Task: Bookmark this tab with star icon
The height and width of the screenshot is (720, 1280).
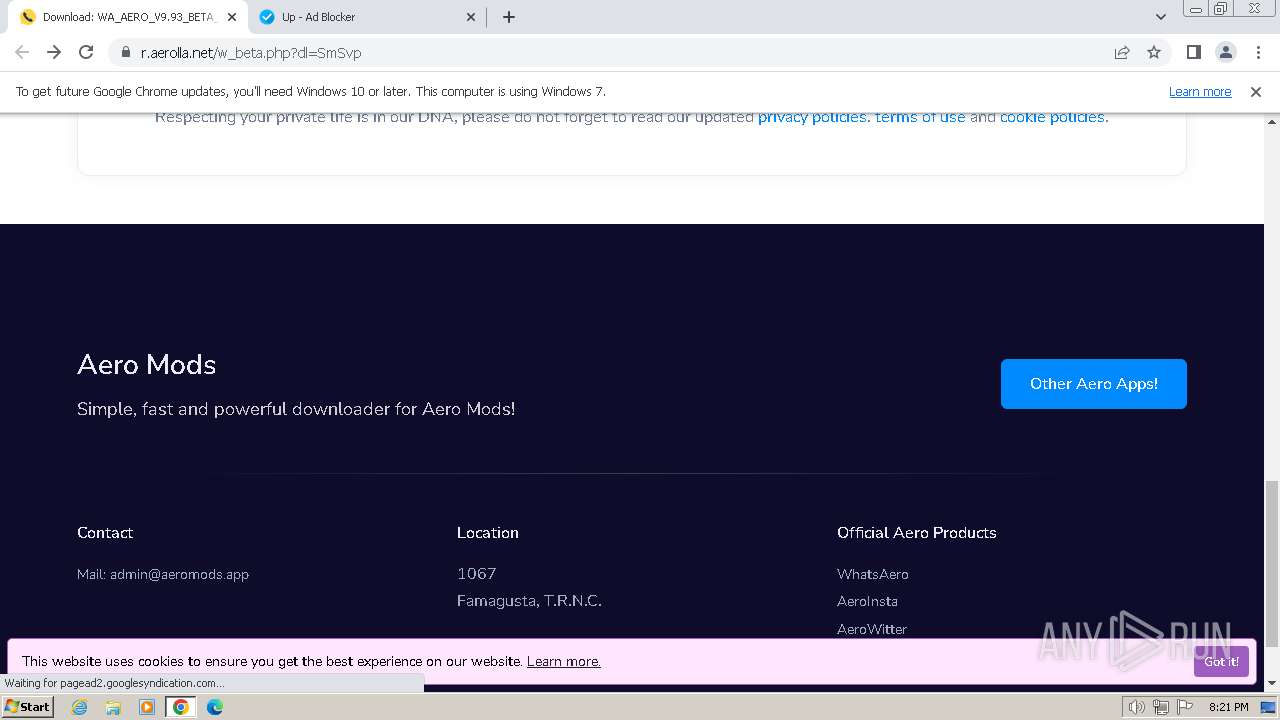Action: click(1154, 53)
